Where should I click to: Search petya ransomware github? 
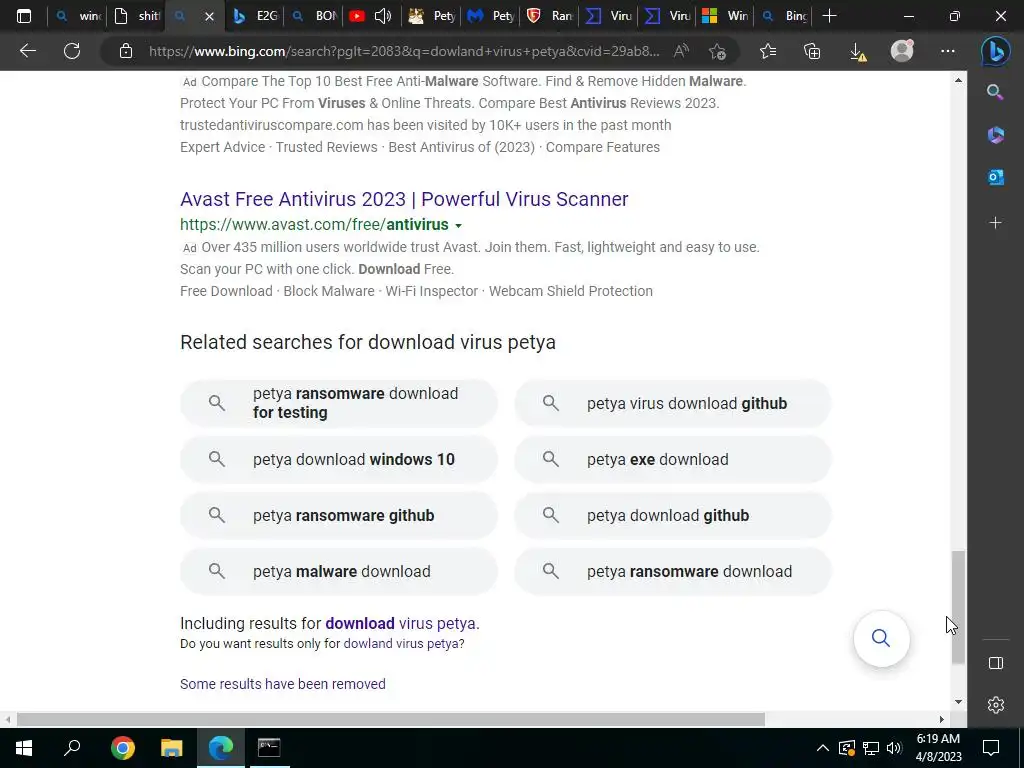[x=339, y=515]
